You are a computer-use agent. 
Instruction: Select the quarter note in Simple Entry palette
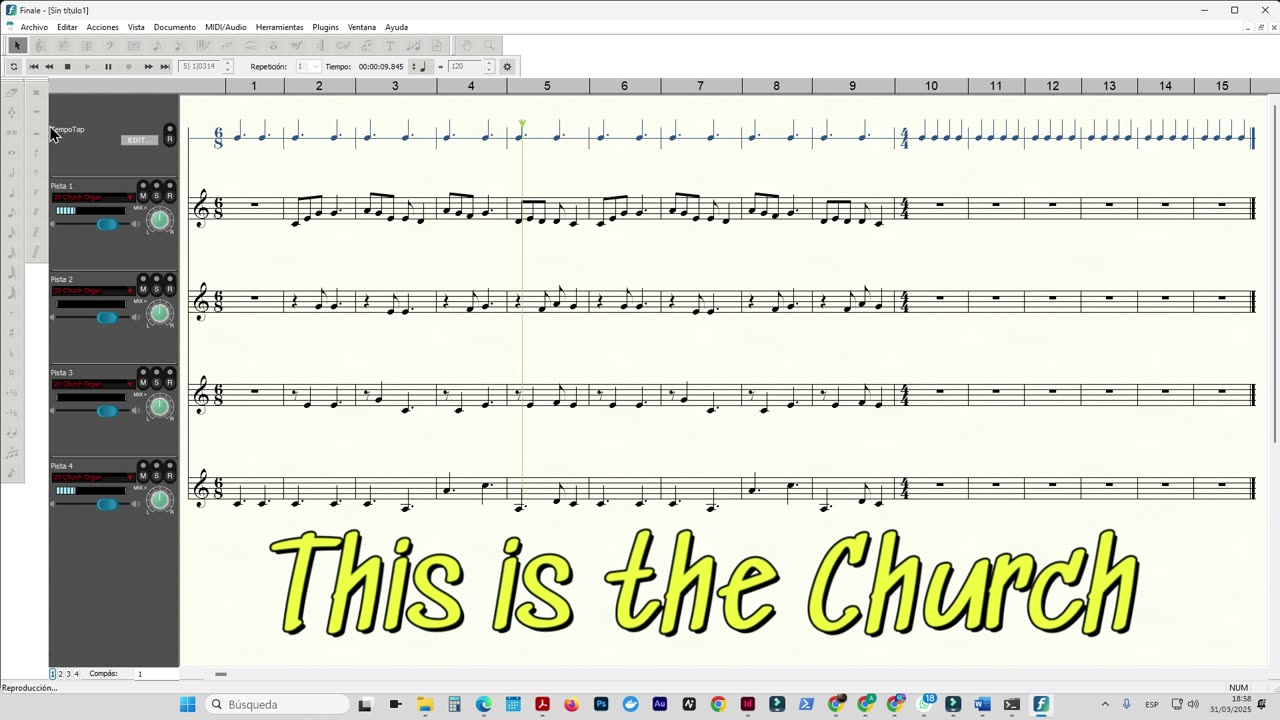[12, 192]
